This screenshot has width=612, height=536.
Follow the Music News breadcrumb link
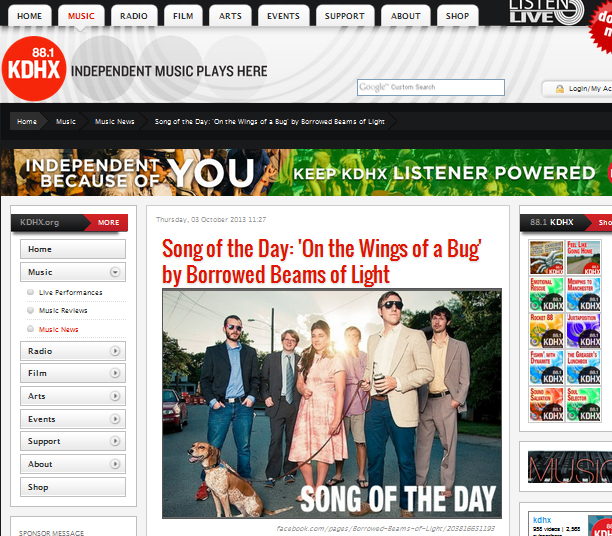114,121
